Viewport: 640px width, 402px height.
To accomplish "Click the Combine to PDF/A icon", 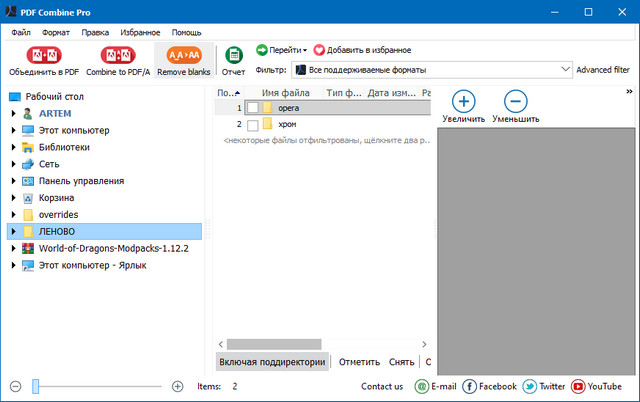I will (x=117, y=56).
